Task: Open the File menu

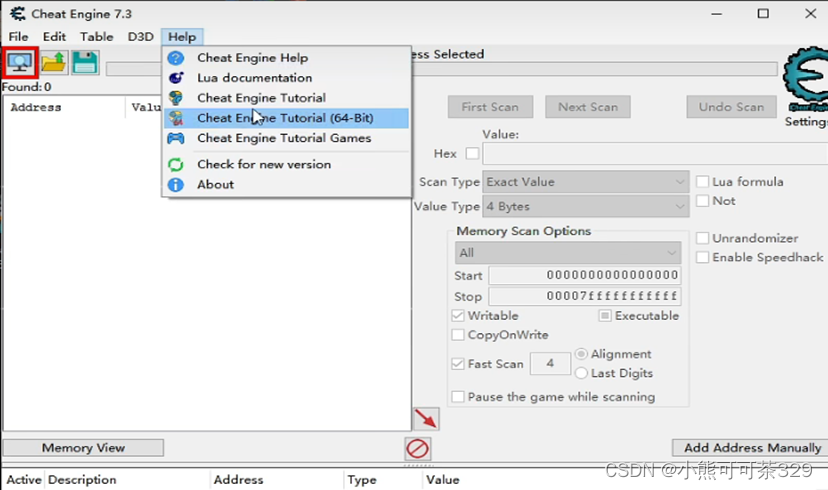Action: [x=18, y=36]
